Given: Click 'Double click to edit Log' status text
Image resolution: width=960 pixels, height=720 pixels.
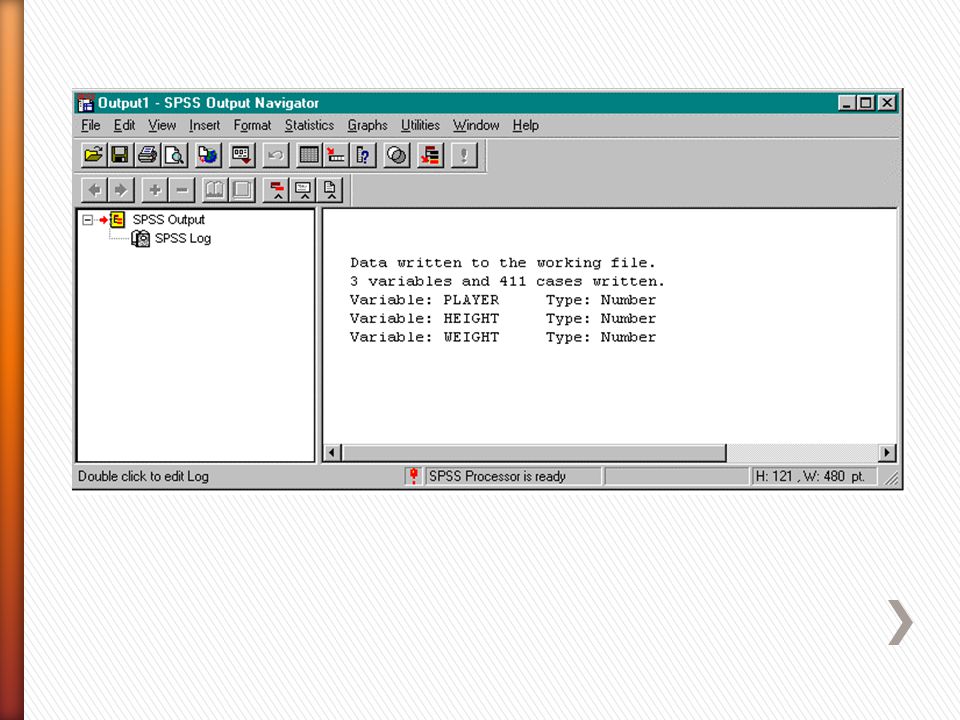Looking at the screenshot, I should pyautogui.click(x=143, y=476).
